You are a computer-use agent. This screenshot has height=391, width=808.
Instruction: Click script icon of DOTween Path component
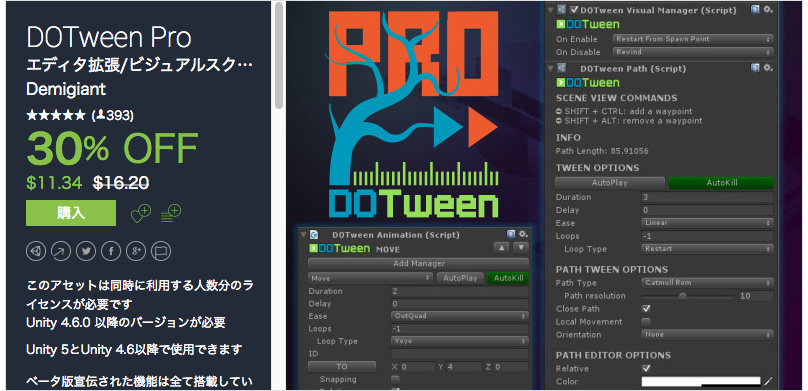click(561, 68)
